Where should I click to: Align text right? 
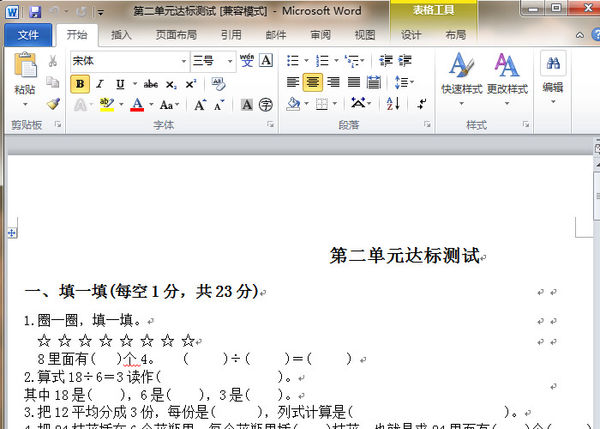[333, 82]
